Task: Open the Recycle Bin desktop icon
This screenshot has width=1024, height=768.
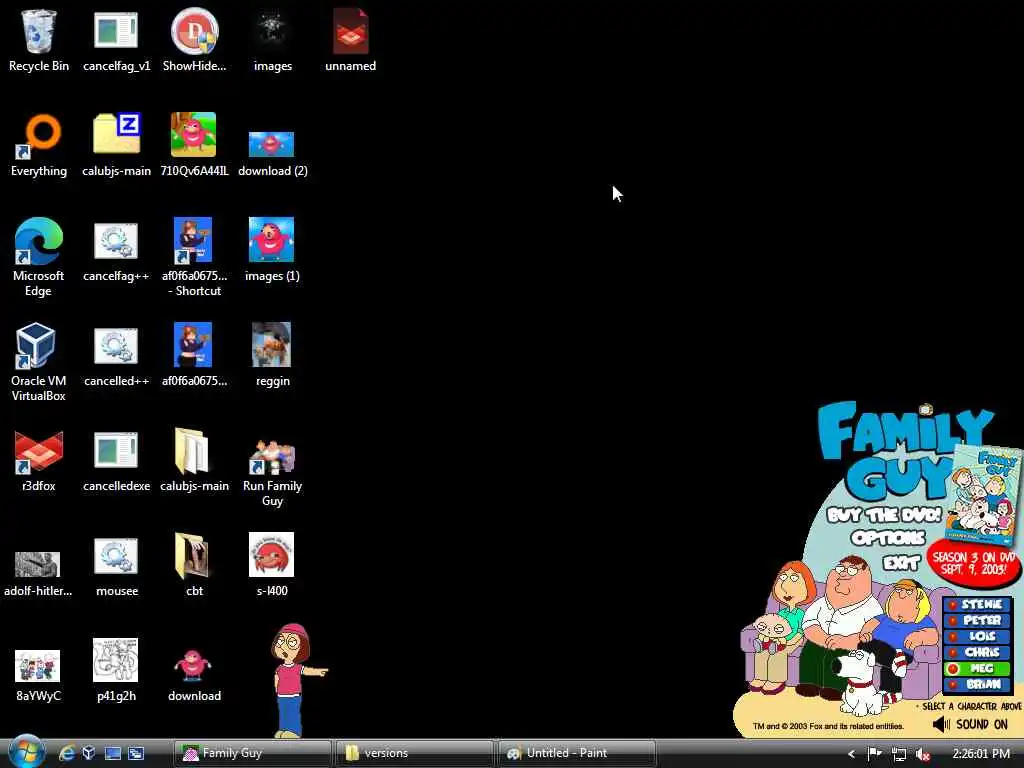Action: (x=39, y=39)
